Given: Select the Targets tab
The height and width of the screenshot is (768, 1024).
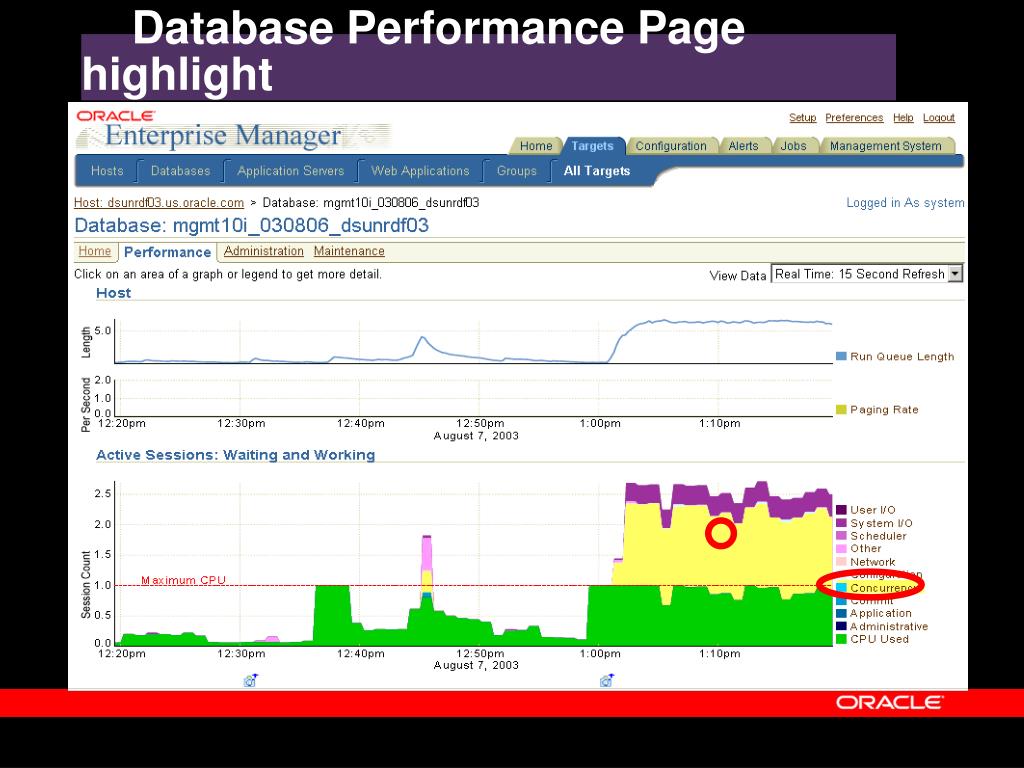Looking at the screenshot, I should pyautogui.click(x=592, y=146).
